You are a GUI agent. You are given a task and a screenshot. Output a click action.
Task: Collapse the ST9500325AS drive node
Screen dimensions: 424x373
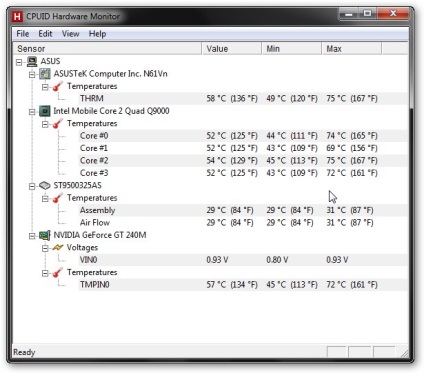click(x=32, y=186)
